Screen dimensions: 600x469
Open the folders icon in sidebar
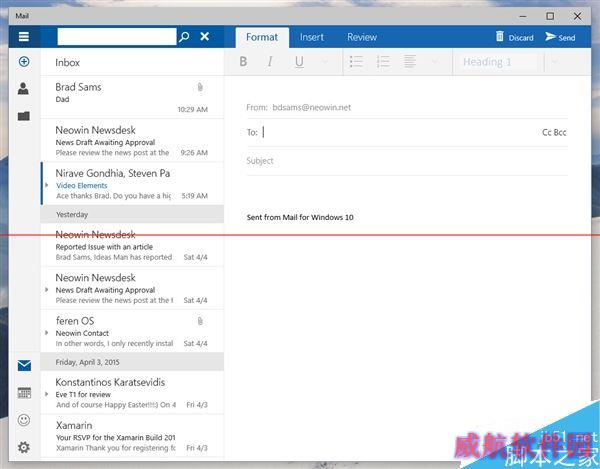(x=24, y=116)
